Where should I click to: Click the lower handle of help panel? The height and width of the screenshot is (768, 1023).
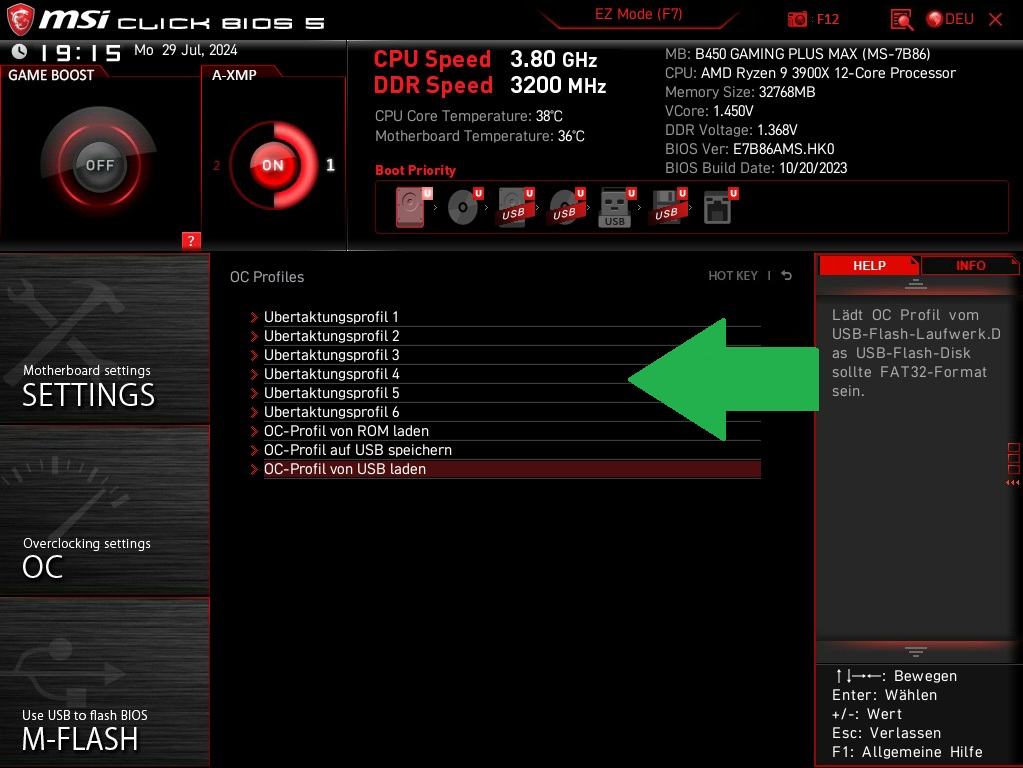click(x=915, y=651)
